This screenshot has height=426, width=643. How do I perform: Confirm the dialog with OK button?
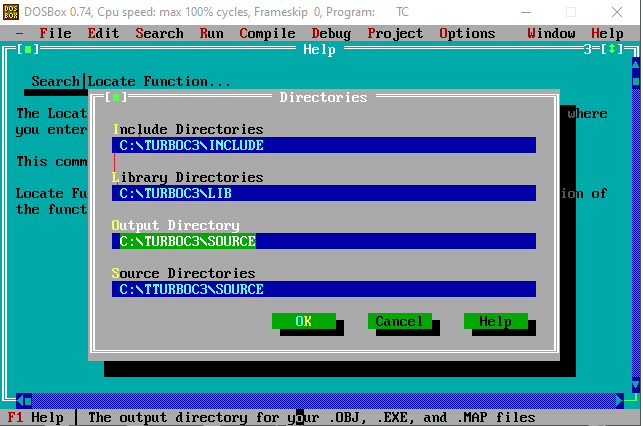tap(304, 321)
